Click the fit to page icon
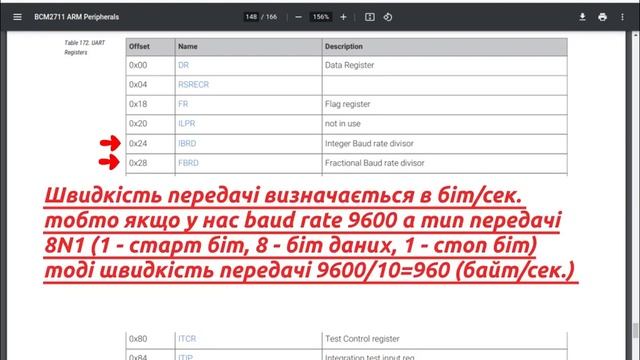Screen dimensions: 640x360 (369, 17)
